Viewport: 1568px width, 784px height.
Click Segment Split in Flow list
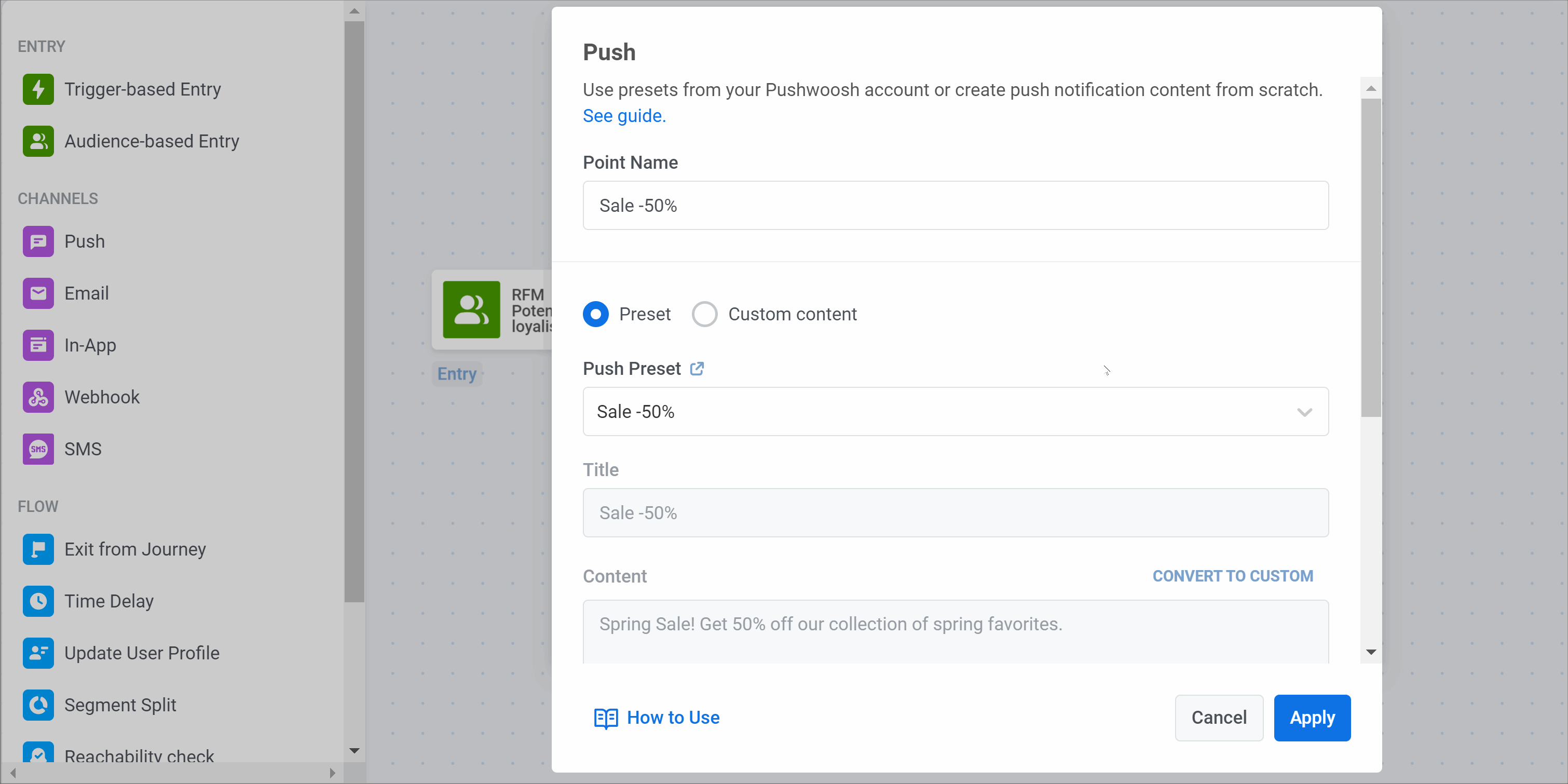pos(120,705)
